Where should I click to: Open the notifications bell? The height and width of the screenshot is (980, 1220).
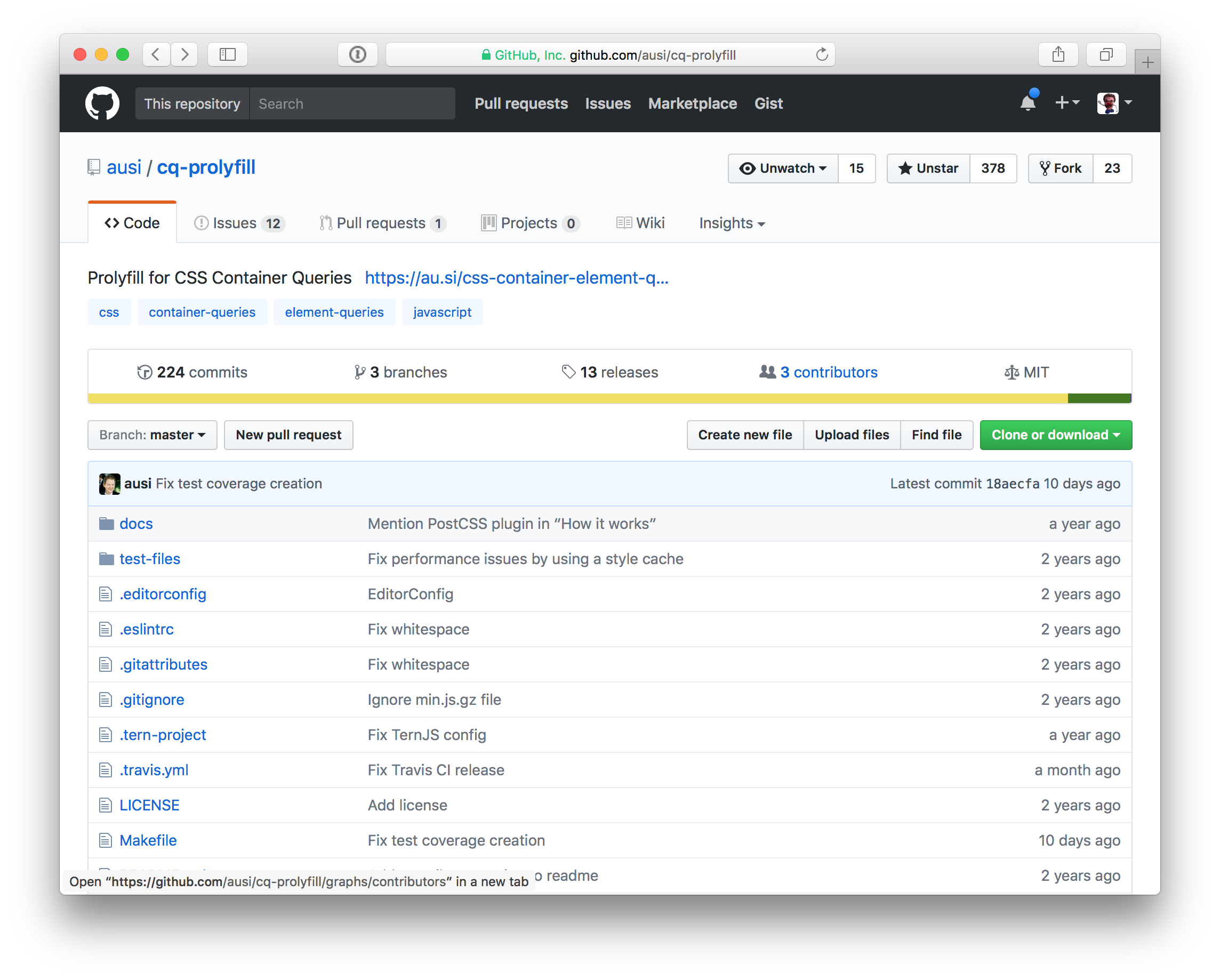pyautogui.click(x=1028, y=102)
